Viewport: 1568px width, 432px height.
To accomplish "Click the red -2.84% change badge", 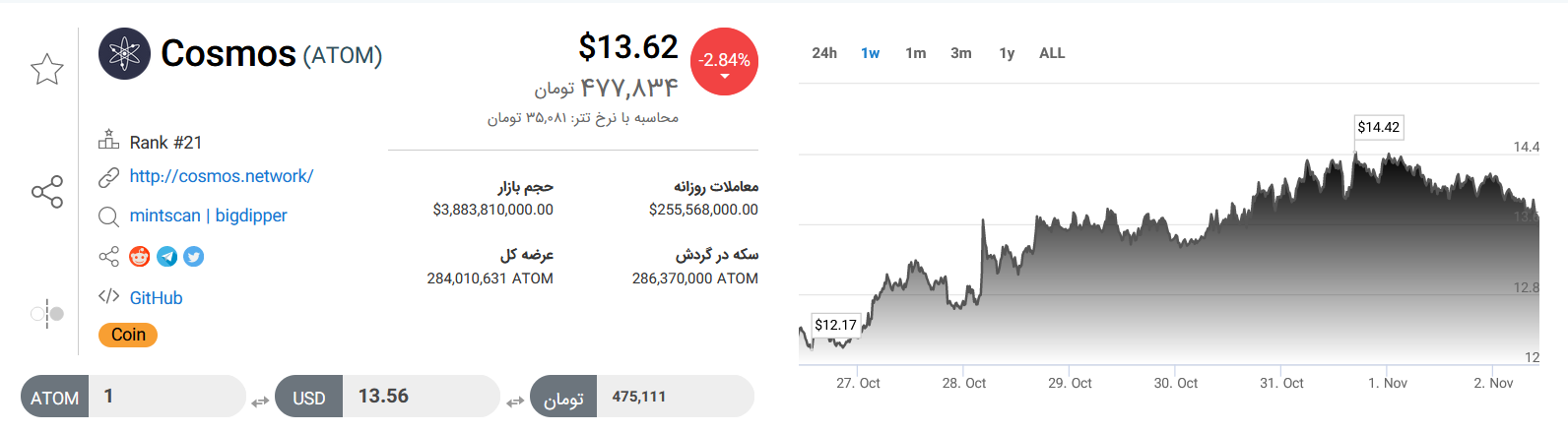I will (725, 61).
